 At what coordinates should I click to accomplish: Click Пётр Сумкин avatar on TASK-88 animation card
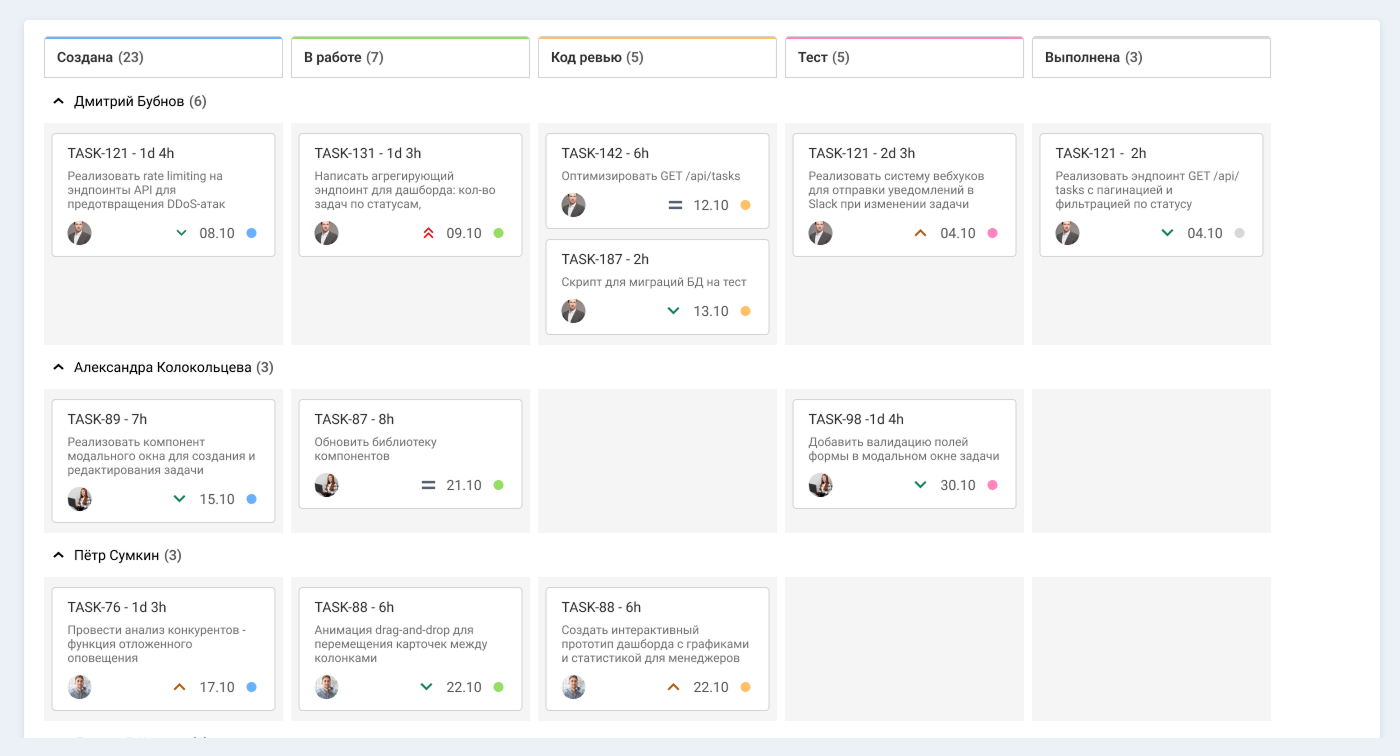[x=327, y=687]
